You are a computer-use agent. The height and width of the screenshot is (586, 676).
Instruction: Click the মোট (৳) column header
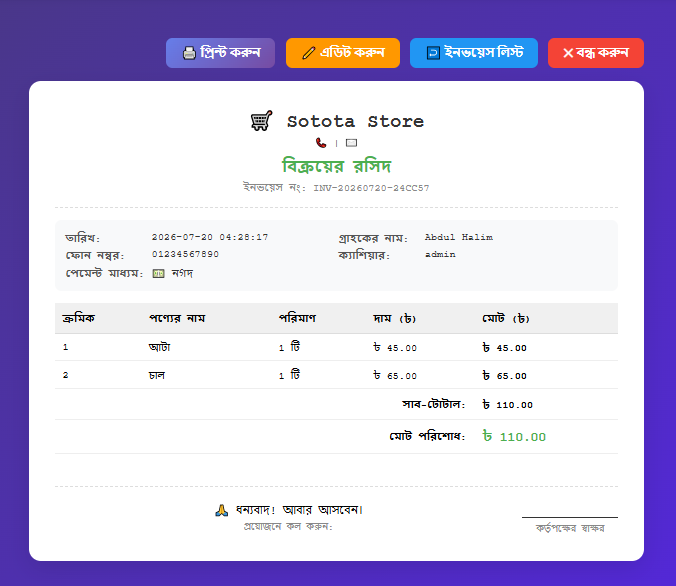tap(506, 319)
